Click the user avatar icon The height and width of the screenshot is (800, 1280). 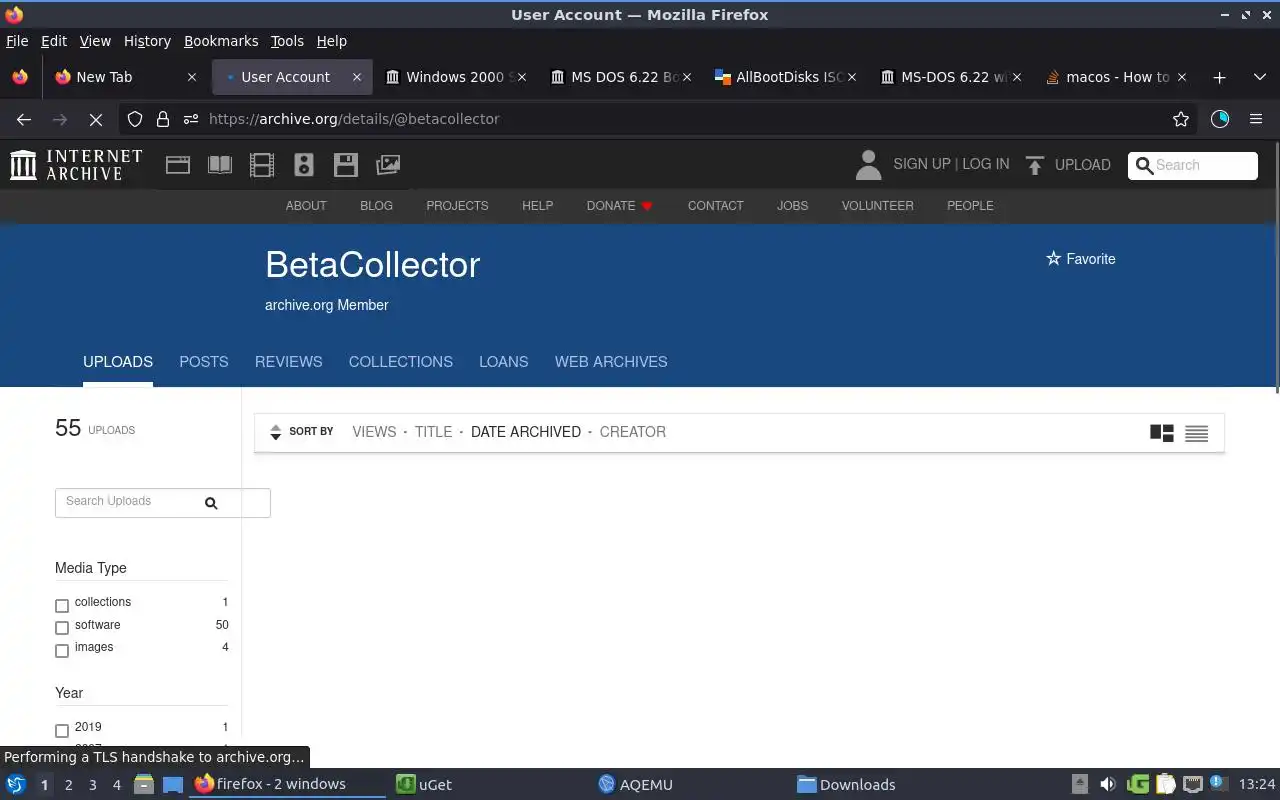click(x=868, y=165)
